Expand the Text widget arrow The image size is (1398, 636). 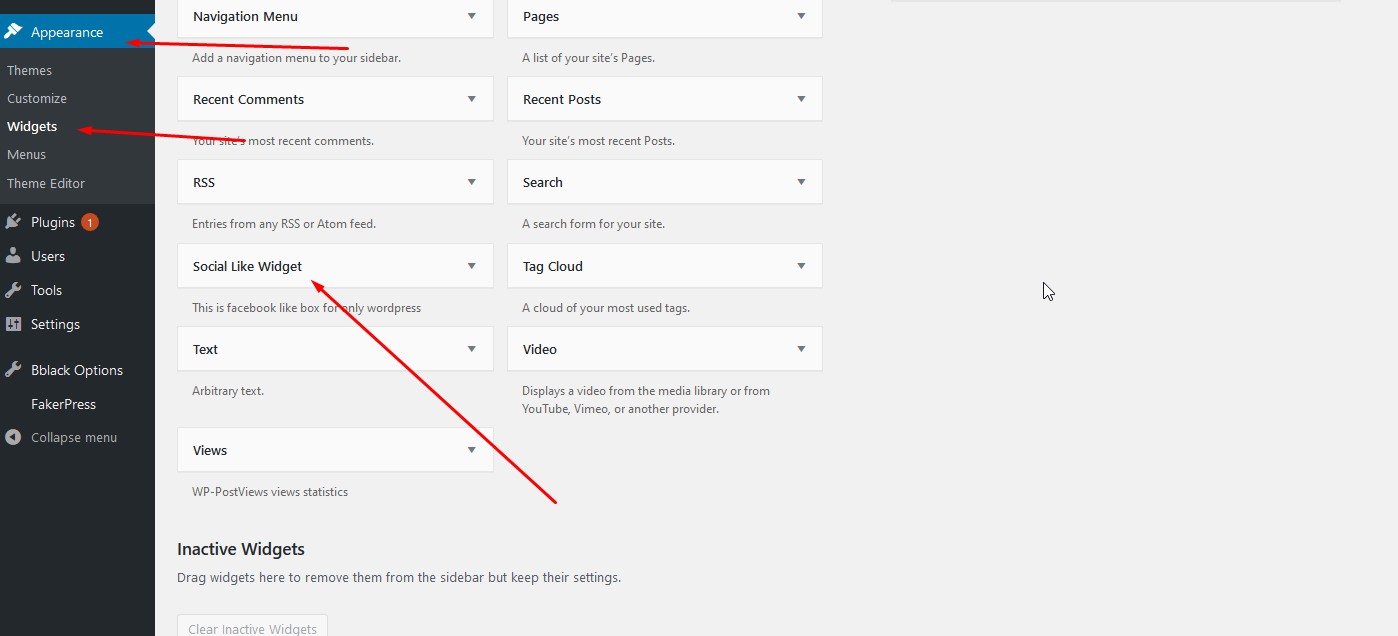pyautogui.click(x=472, y=349)
